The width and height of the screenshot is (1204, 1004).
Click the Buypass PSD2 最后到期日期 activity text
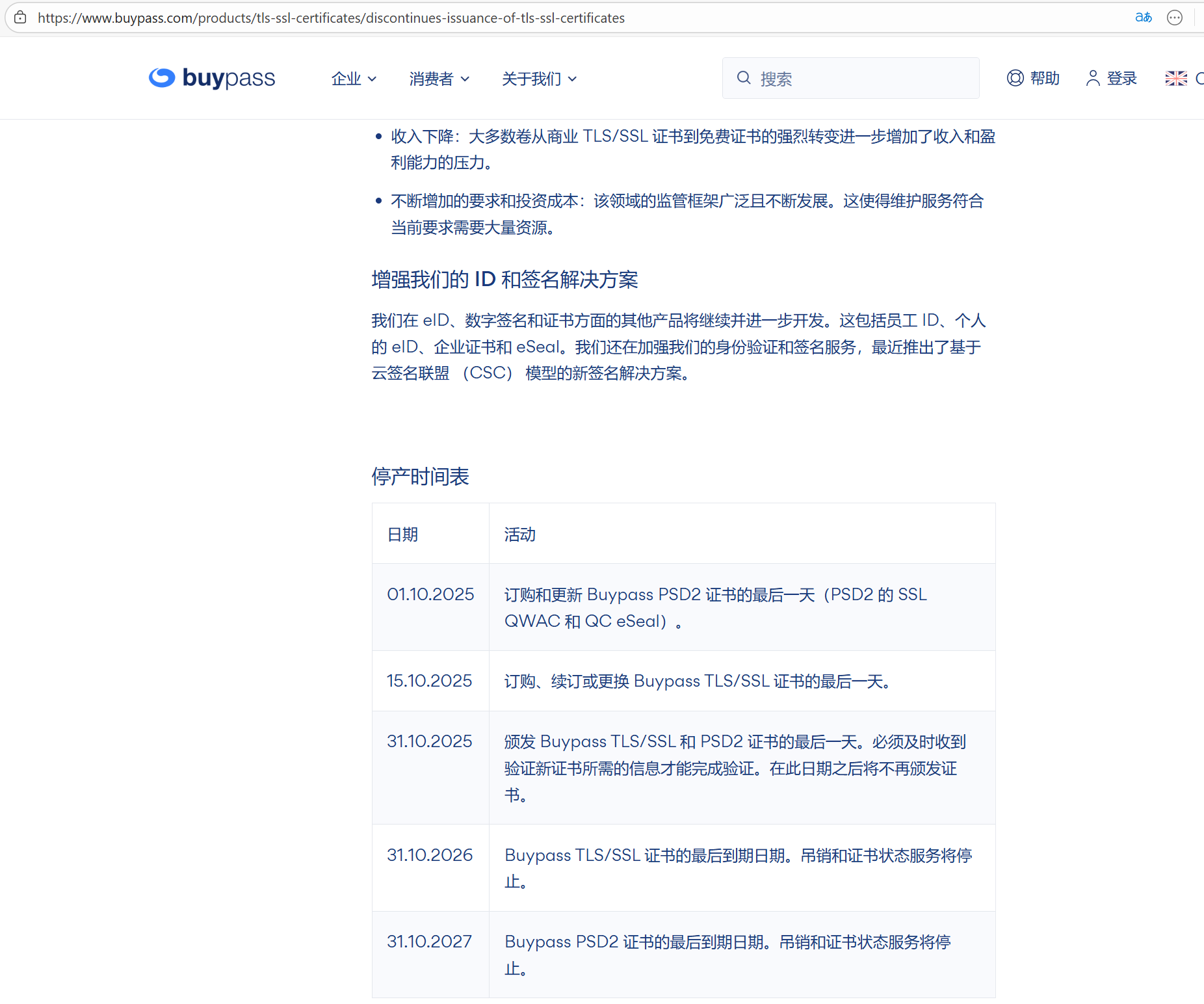727,955
